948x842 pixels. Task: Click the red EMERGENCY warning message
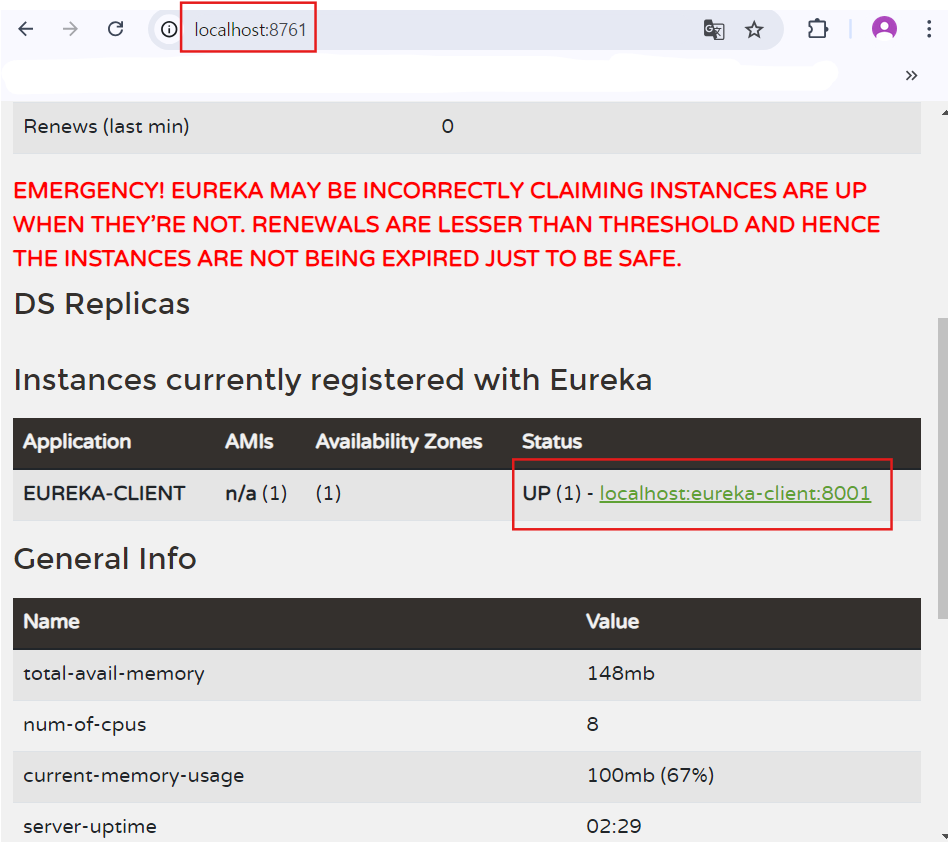(x=446, y=224)
